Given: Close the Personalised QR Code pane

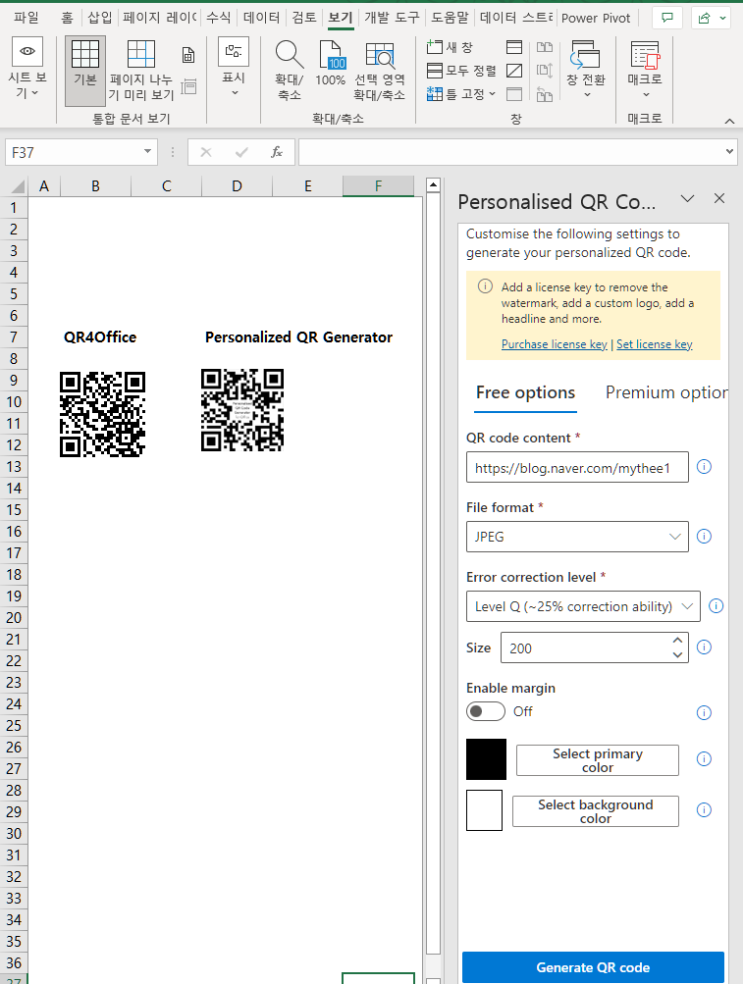Looking at the screenshot, I should (x=719, y=198).
